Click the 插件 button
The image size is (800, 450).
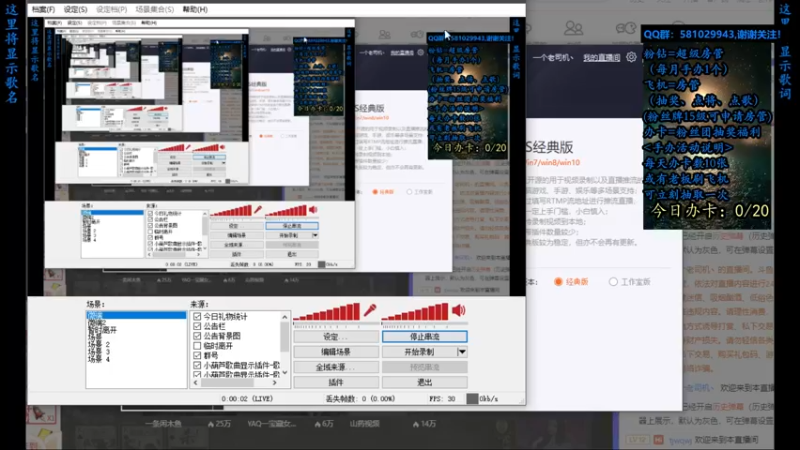336,382
